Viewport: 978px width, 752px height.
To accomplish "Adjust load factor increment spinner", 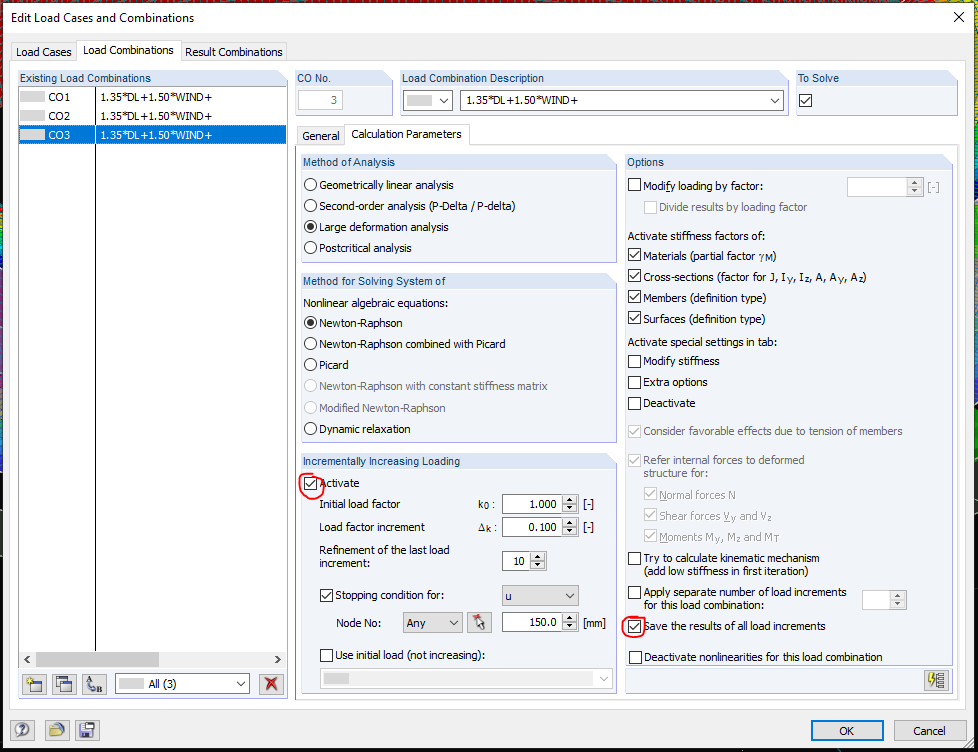I will [569, 528].
